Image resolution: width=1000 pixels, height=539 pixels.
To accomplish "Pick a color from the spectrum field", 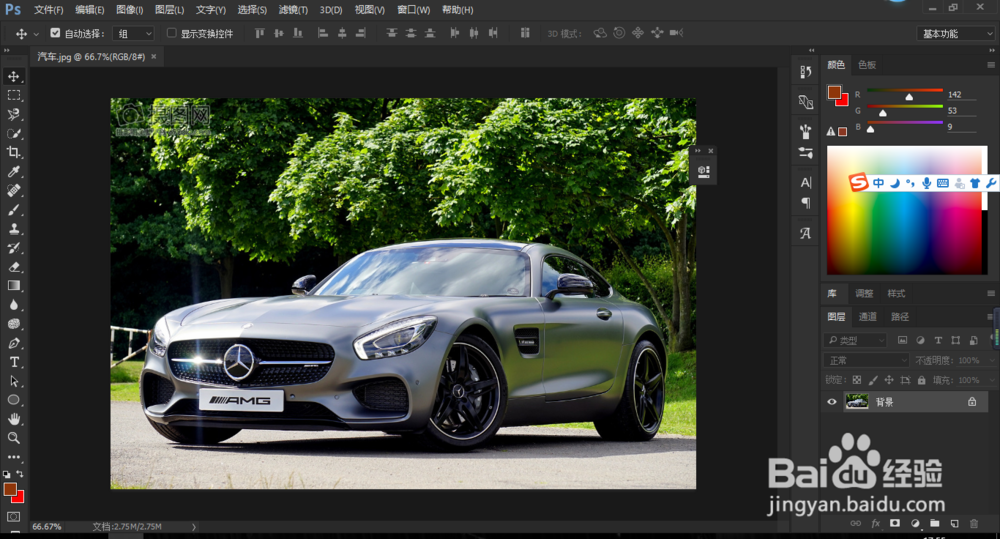I will [906, 210].
